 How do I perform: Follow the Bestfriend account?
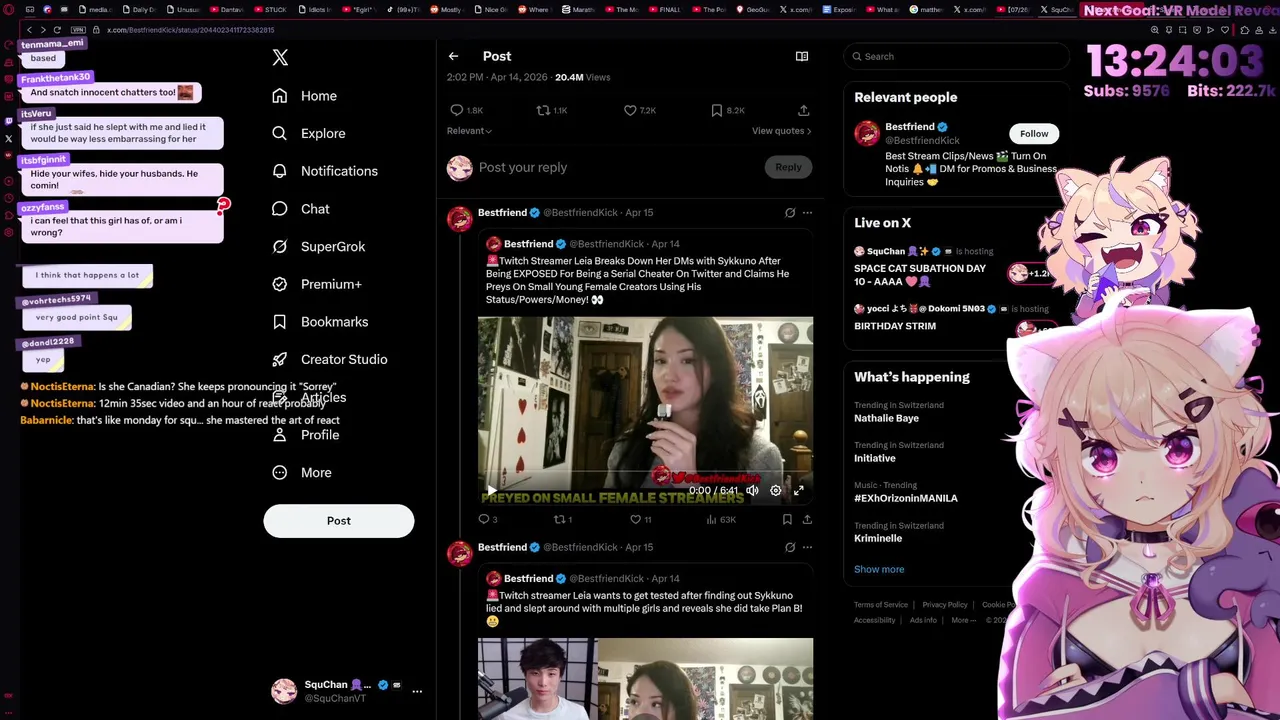pyautogui.click(x=1034, y=134)
